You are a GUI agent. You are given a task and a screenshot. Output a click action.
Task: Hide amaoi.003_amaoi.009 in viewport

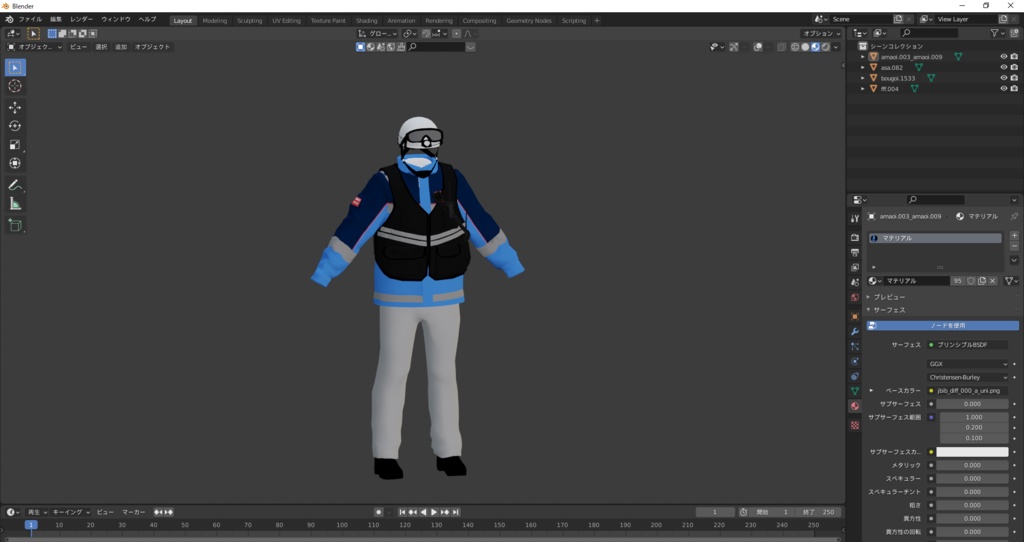[1004, 57]
